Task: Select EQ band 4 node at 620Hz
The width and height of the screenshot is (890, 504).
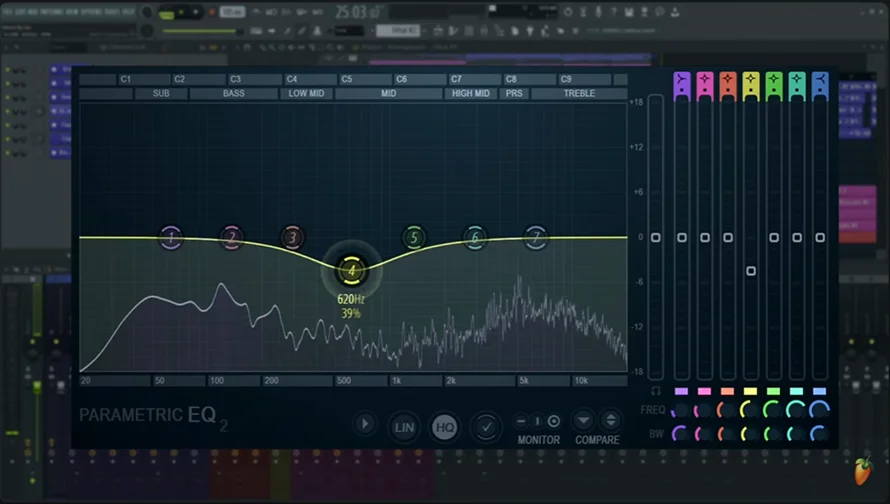Action: [x=351, y=271]
